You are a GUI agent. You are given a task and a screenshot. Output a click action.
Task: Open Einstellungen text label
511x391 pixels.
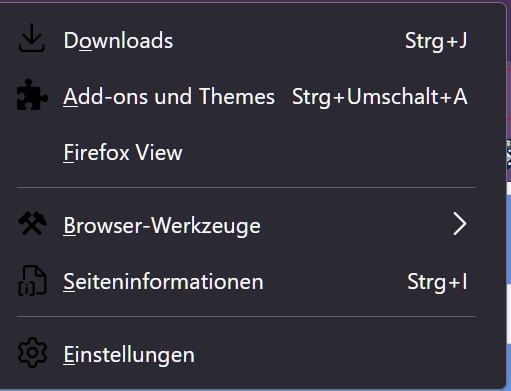click(129, 355)
